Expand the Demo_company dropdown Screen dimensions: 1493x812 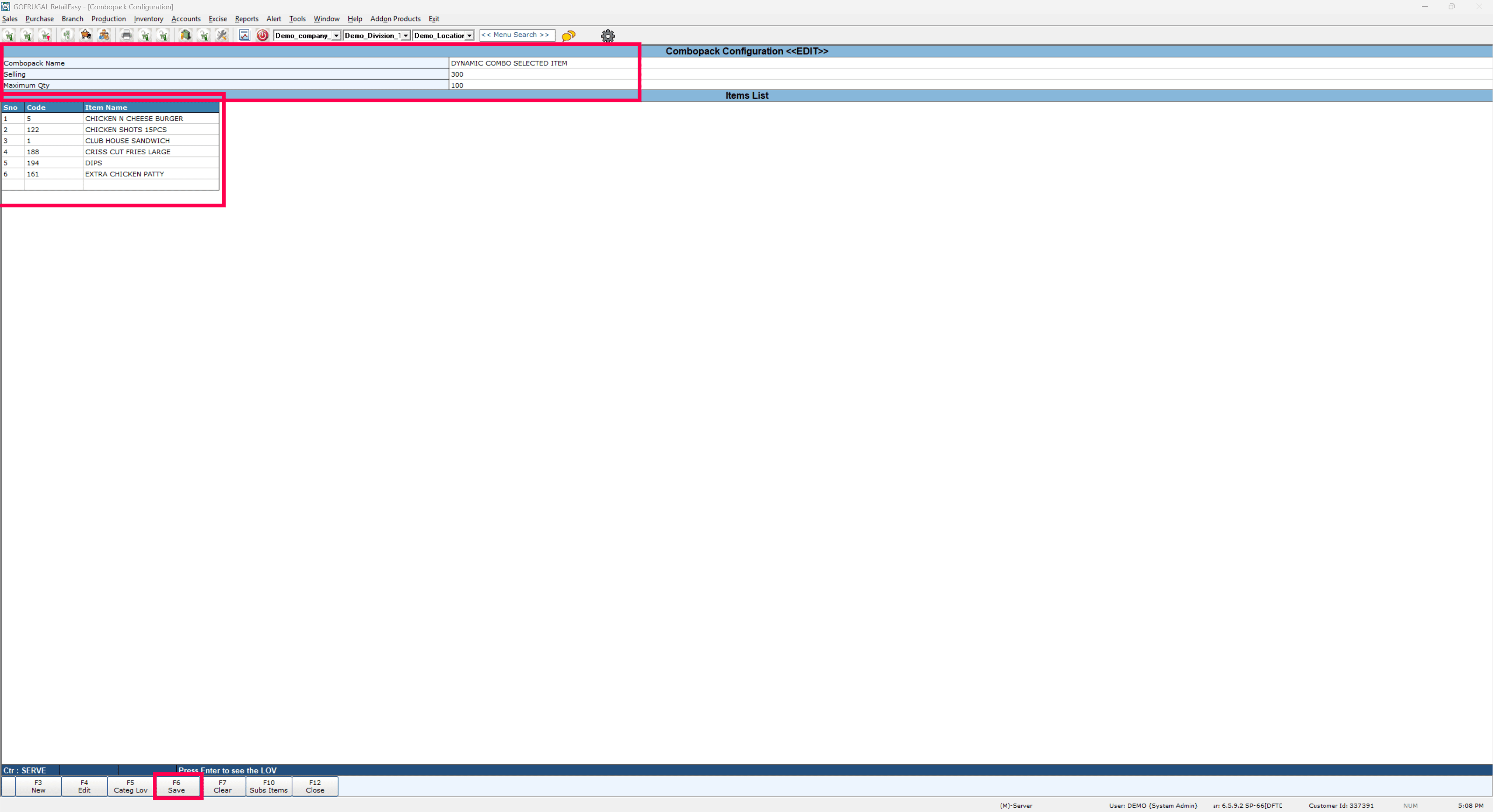click(x=336, y=36)
